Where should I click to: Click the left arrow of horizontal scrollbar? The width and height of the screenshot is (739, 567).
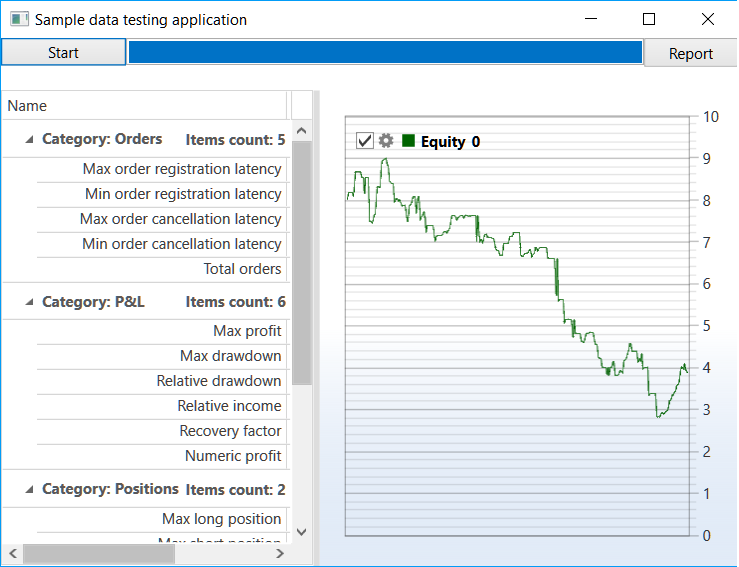(13, 553)
